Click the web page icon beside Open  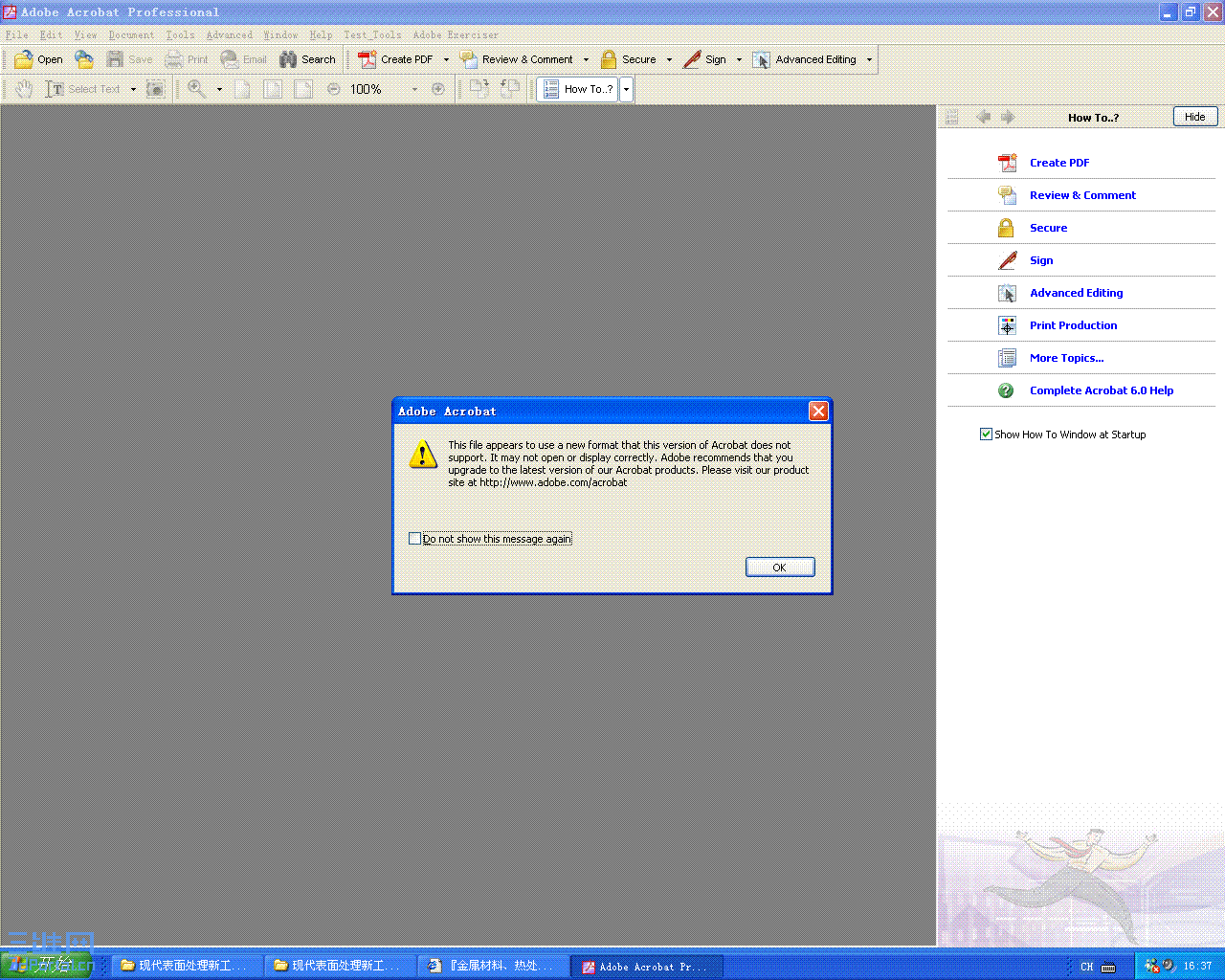85,59
